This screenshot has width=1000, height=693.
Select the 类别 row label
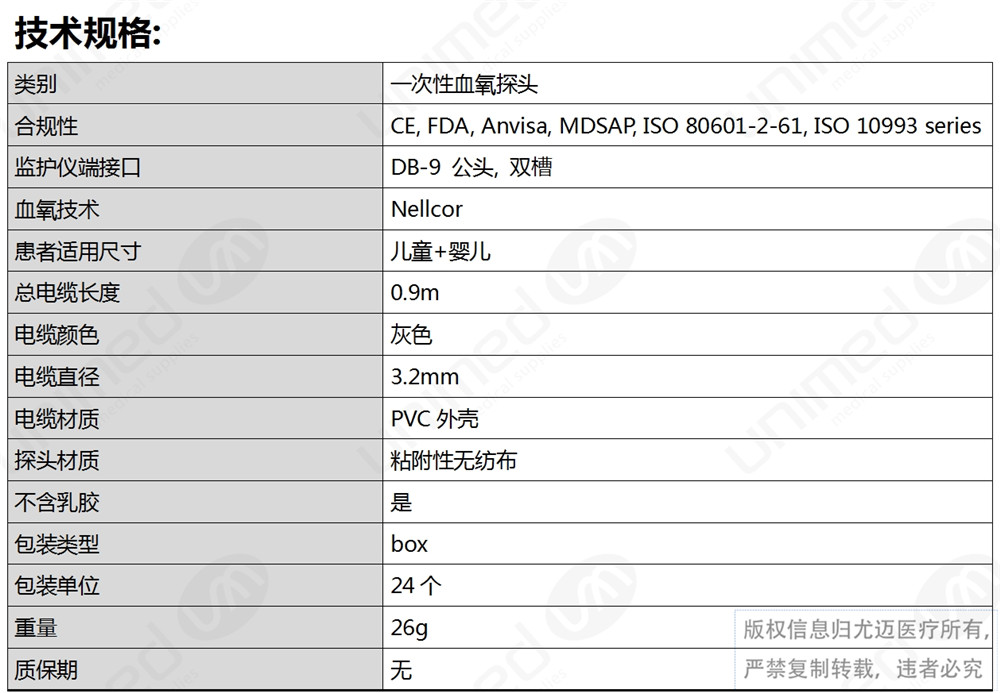(195, 84)
